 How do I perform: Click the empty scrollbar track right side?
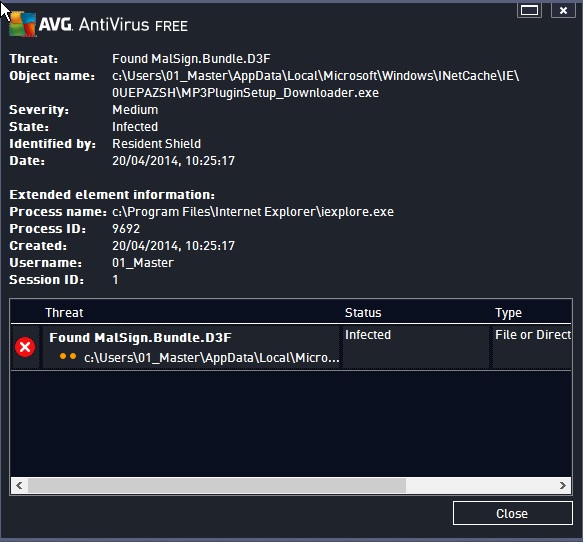click(480, 485)
